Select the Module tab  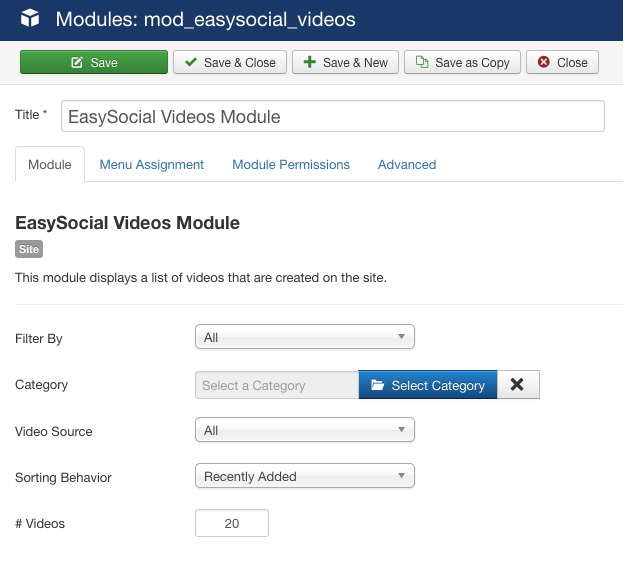tap(50, 164)
